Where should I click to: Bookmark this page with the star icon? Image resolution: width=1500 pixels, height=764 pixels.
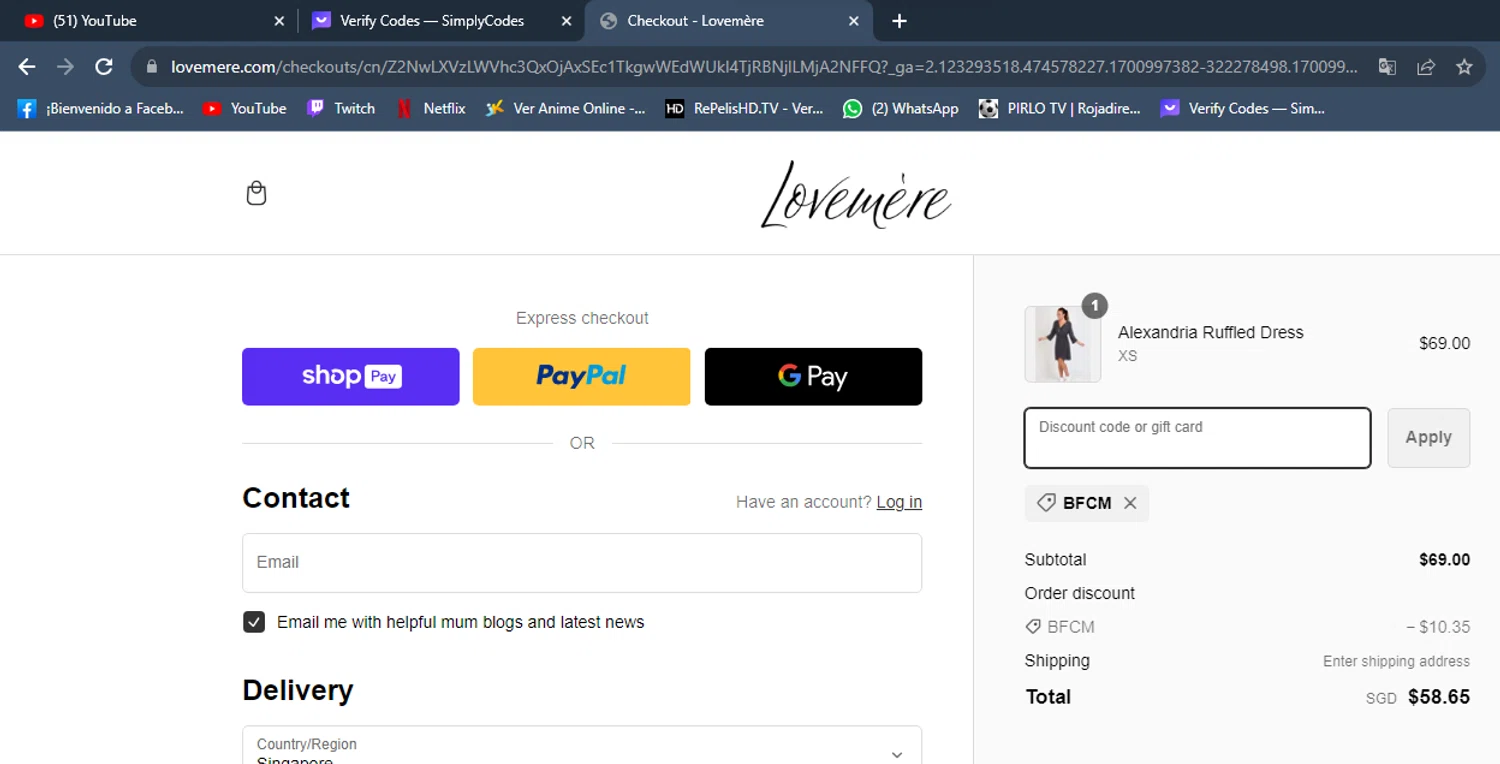(1464, 67)
